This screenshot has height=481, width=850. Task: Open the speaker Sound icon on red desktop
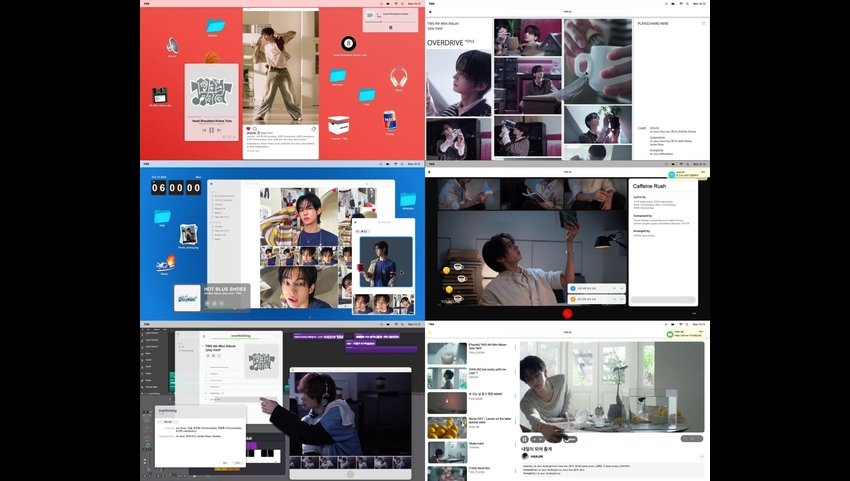(x=172, y=45)
